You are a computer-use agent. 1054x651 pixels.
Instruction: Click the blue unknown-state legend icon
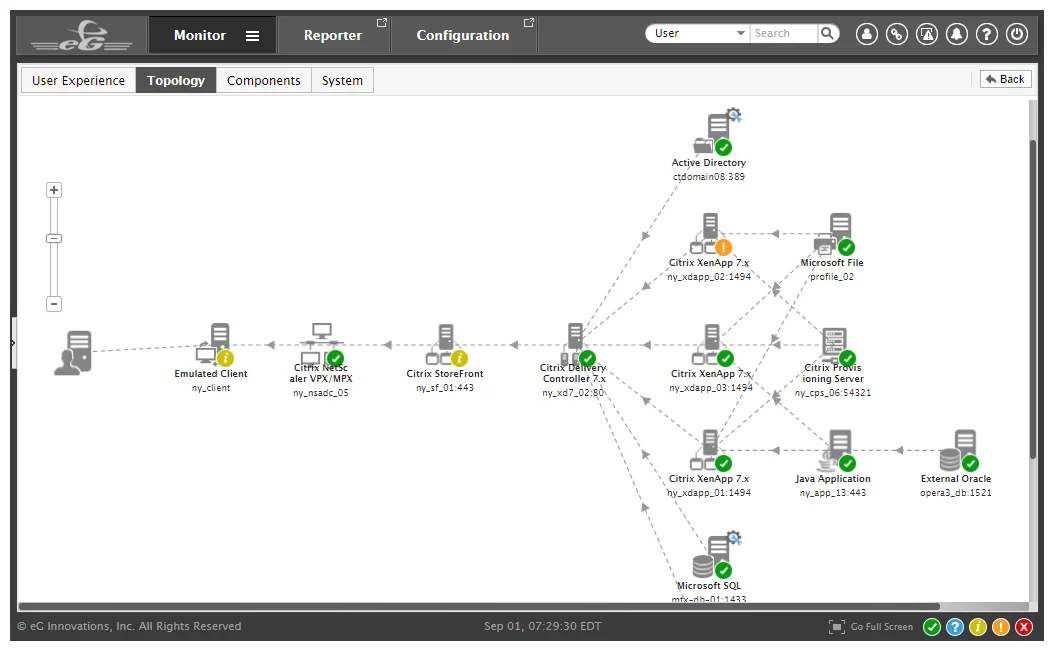[955, 627]
